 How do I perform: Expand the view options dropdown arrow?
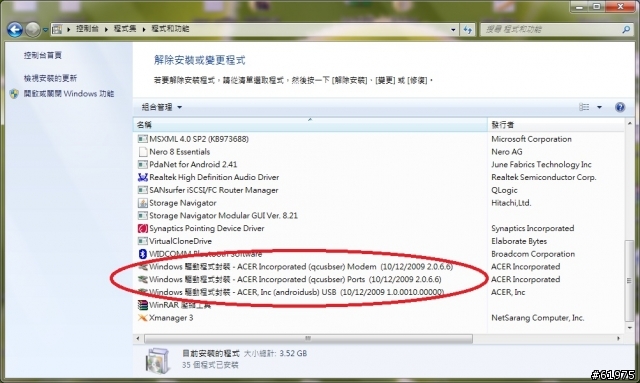599,107
